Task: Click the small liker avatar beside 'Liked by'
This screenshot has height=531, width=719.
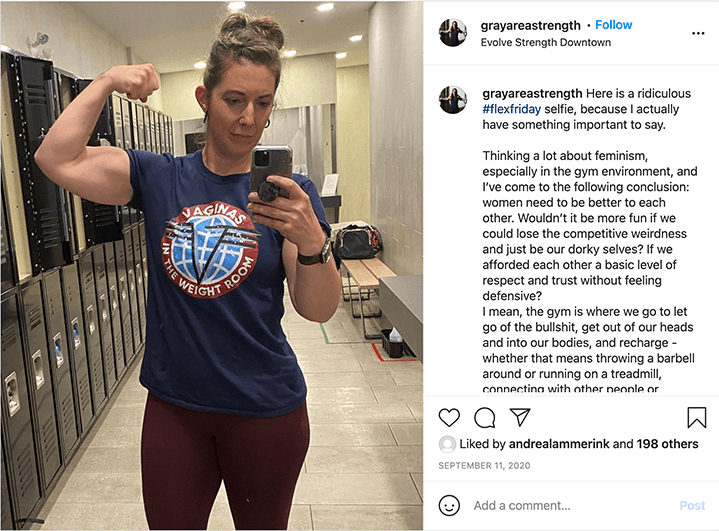Action: point(447,444)
